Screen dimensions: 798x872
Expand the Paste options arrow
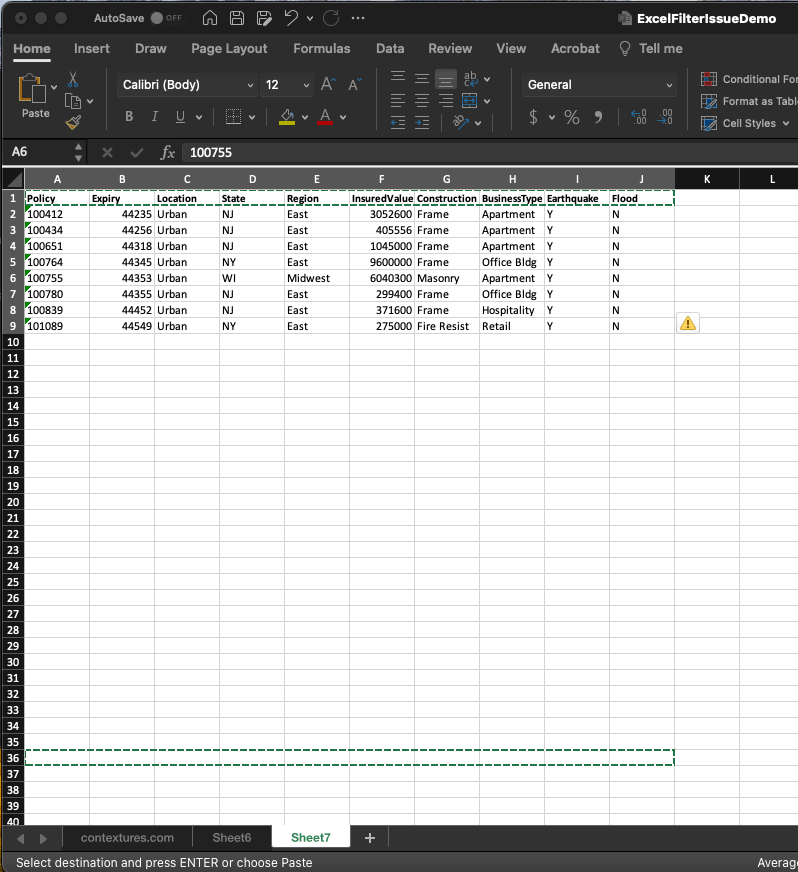(x=54, y=87)
